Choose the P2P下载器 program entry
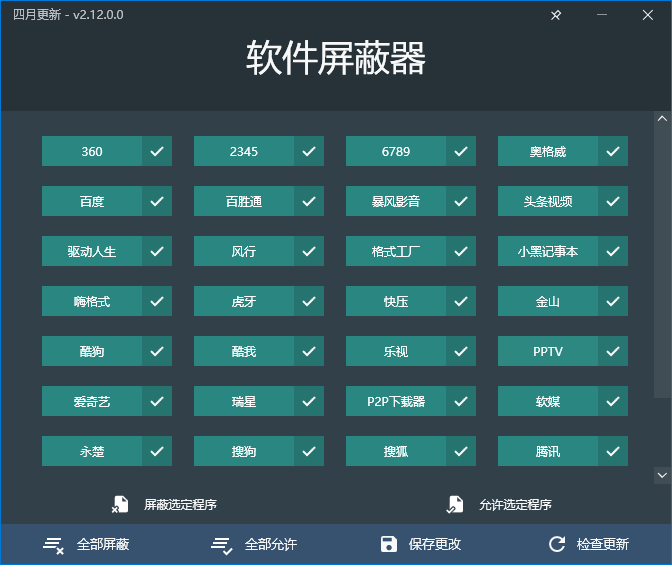This screenshot has width=672, height=565. pyautogui.click(x=396, y=402)
